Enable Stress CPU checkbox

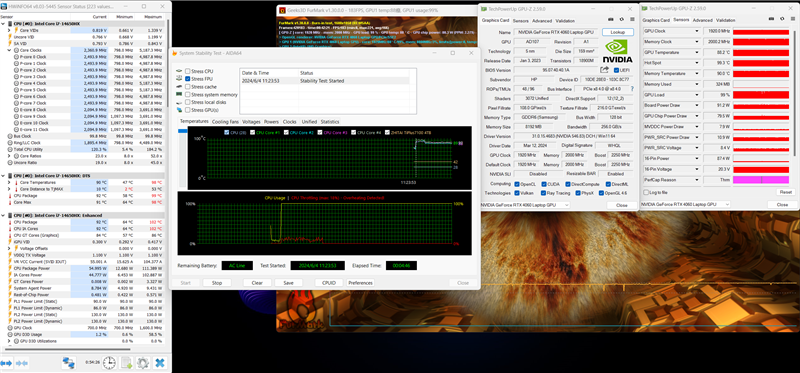point(188,71)
